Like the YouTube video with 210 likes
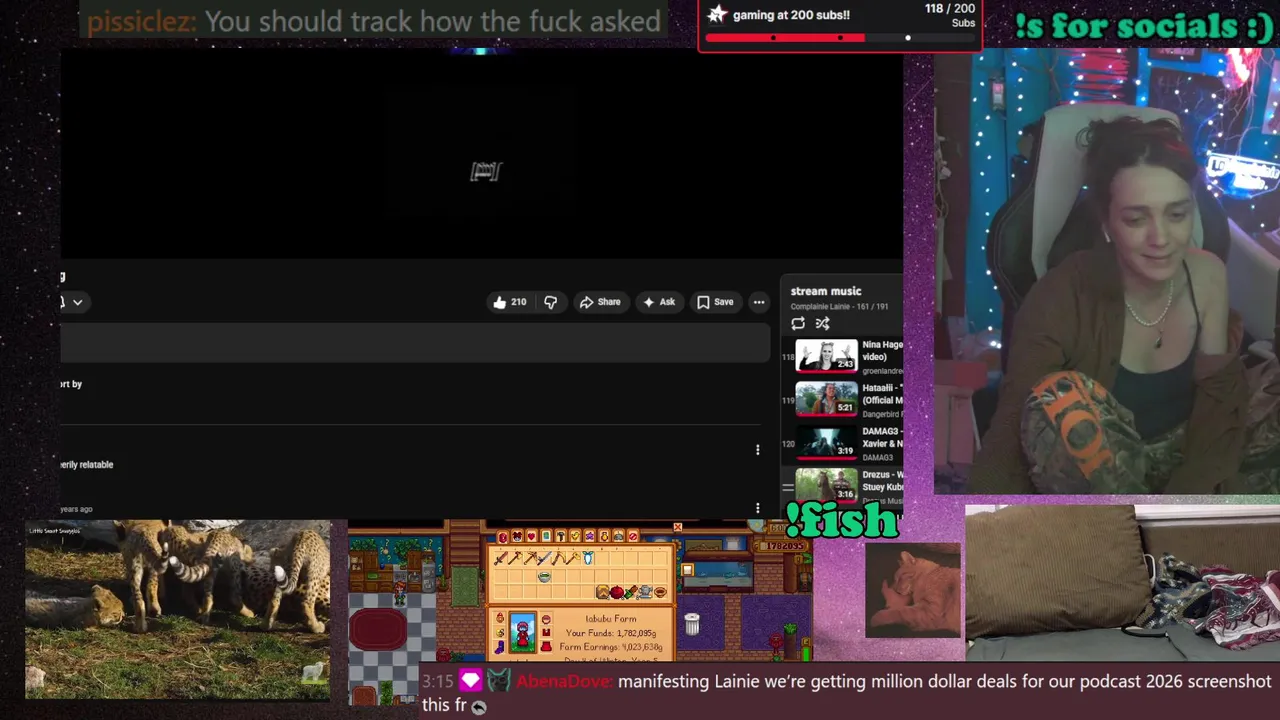 pyautogui.click(x=509, y=302)
